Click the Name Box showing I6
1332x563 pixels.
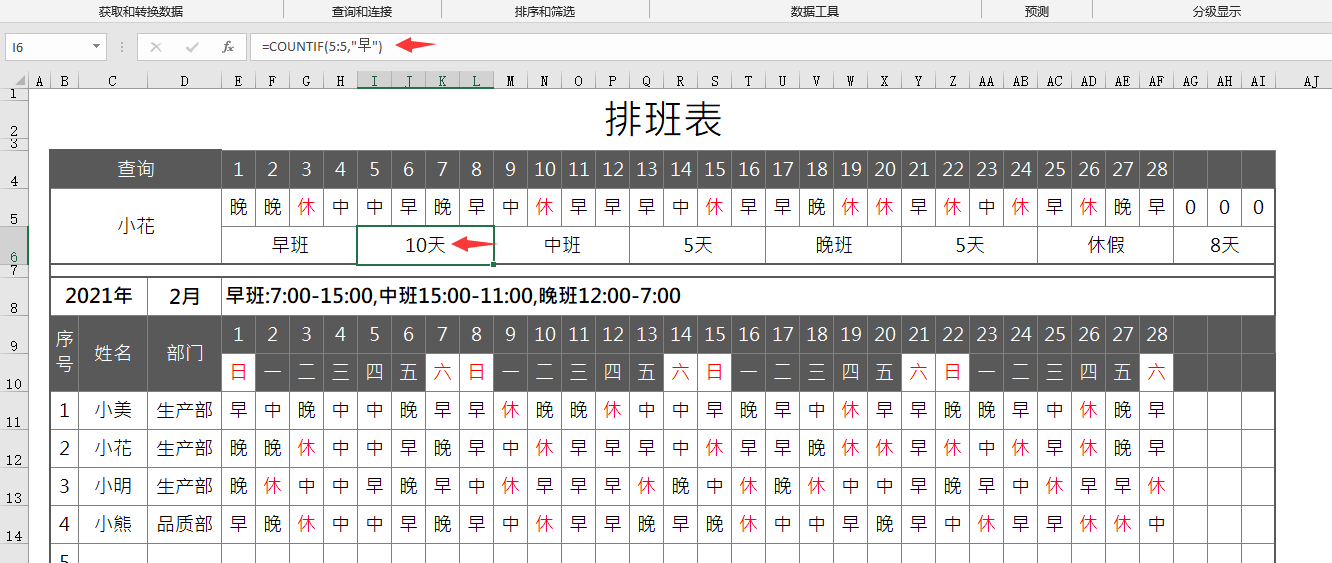click(x=48, y=47)
